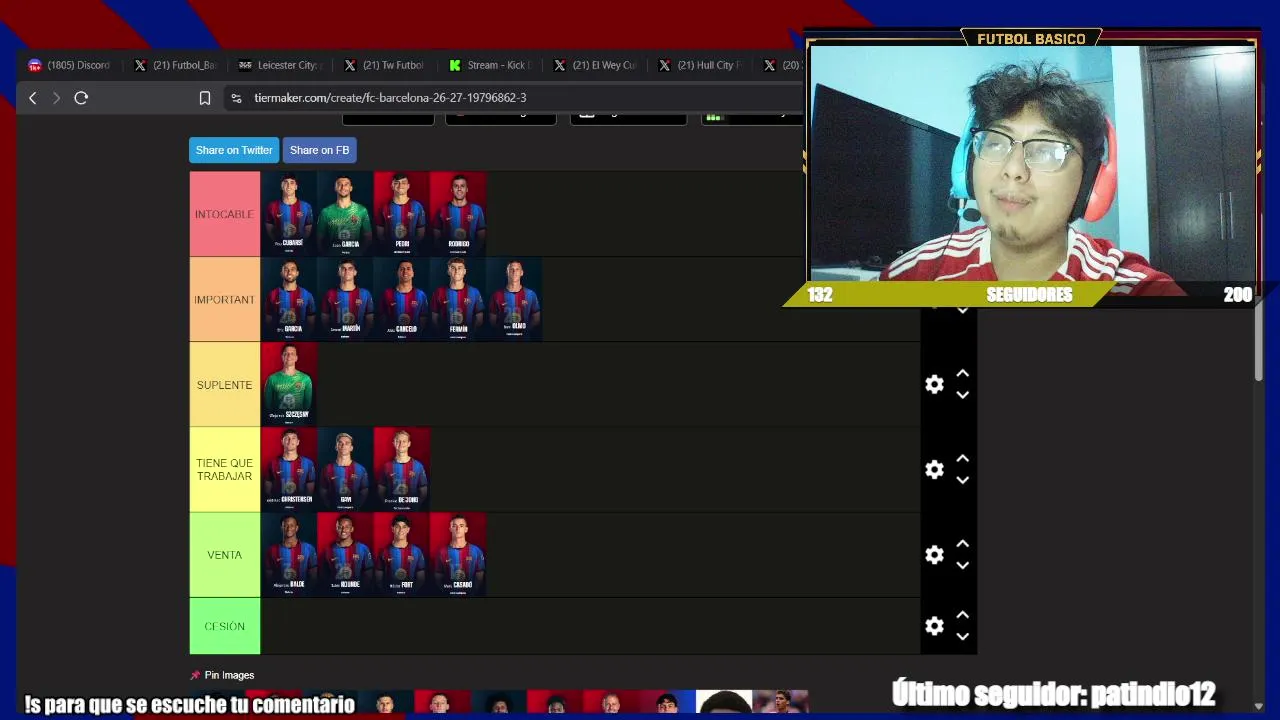The image size is (1280, 720).
Task: Click the Share on FB button
Action: 320,150
